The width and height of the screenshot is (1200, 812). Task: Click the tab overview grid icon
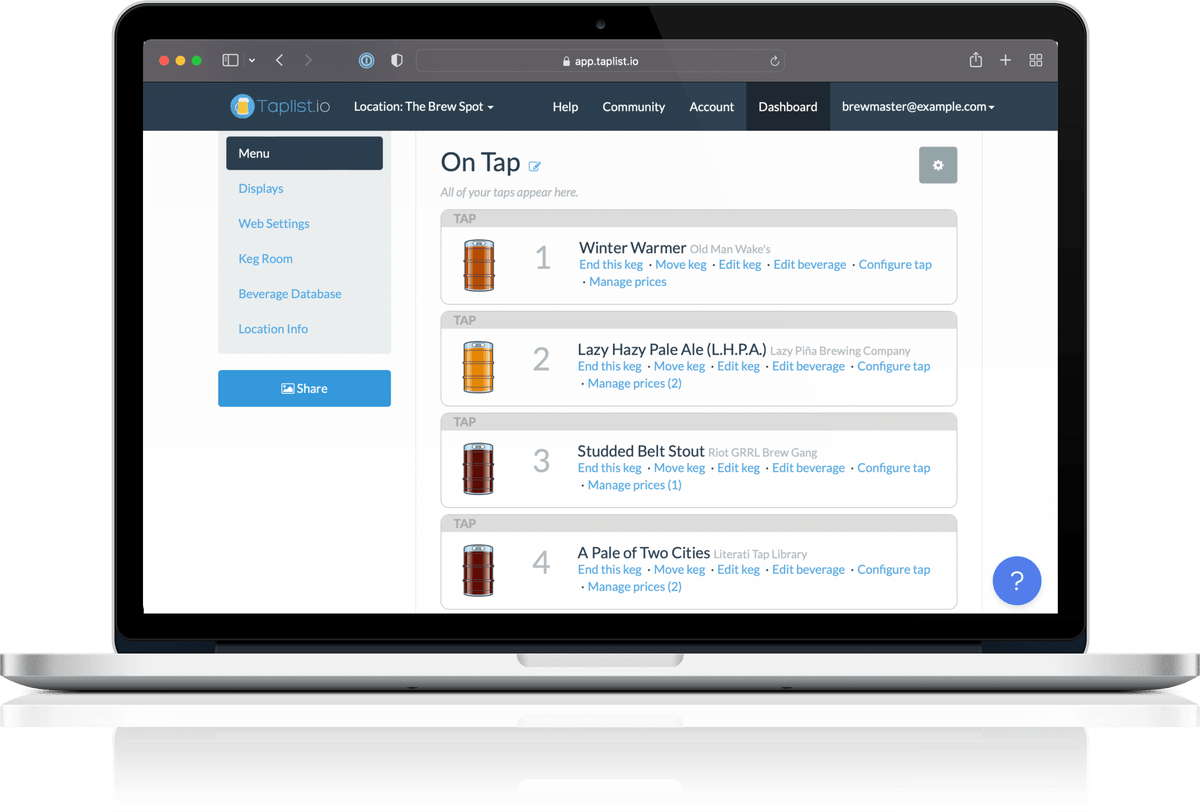1035,60
